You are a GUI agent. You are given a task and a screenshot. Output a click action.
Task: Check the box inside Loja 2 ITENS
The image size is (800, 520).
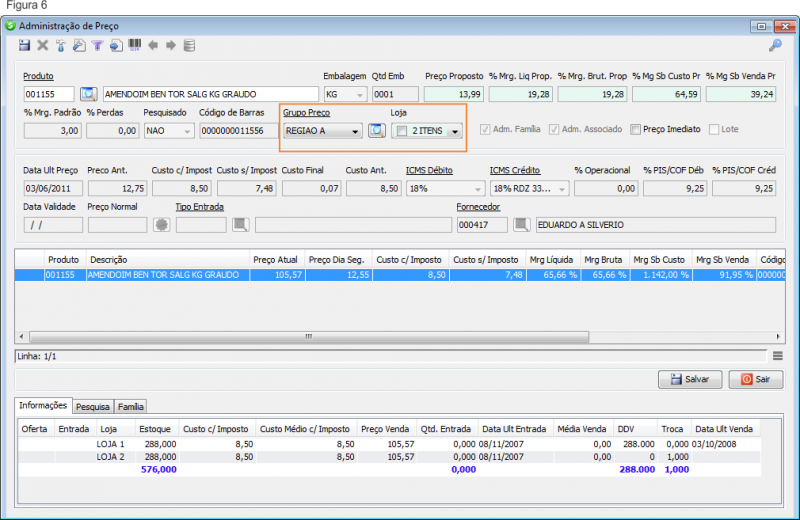(x=402, y=131)
